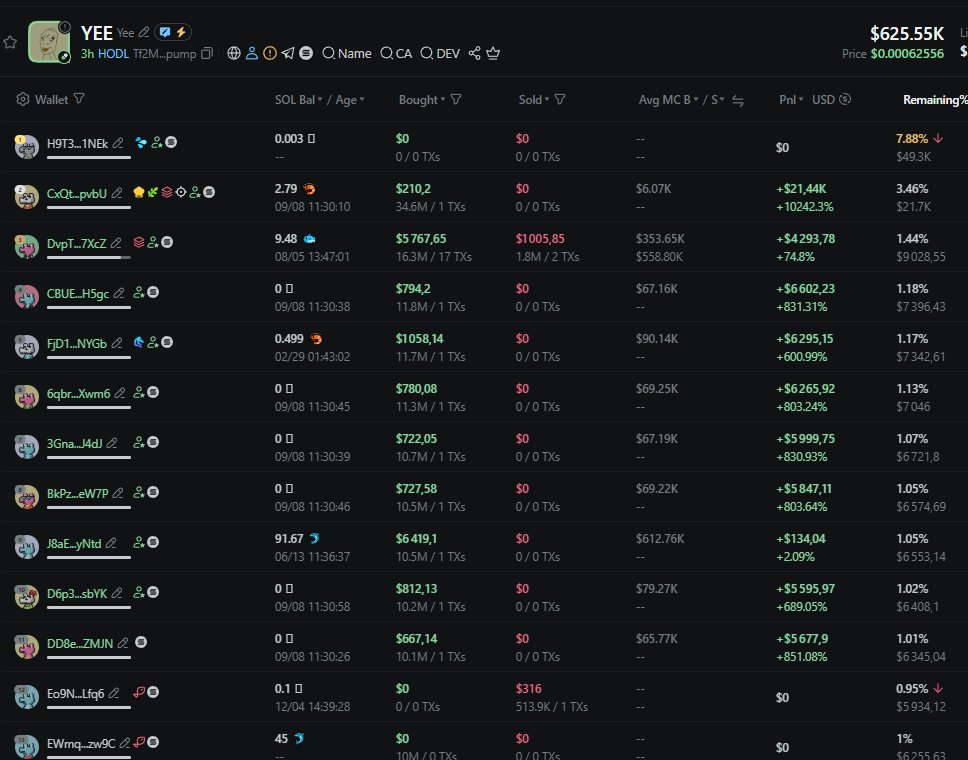Image resolution: width=968 pixels, height=760 pixels.
Task: Sort by Remaining% column
Action: click(935, 100)
